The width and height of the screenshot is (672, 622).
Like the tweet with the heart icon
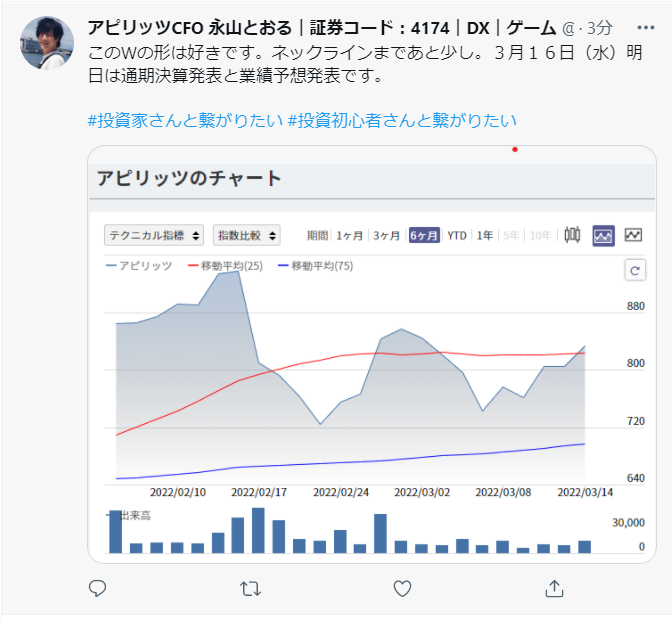402,589
